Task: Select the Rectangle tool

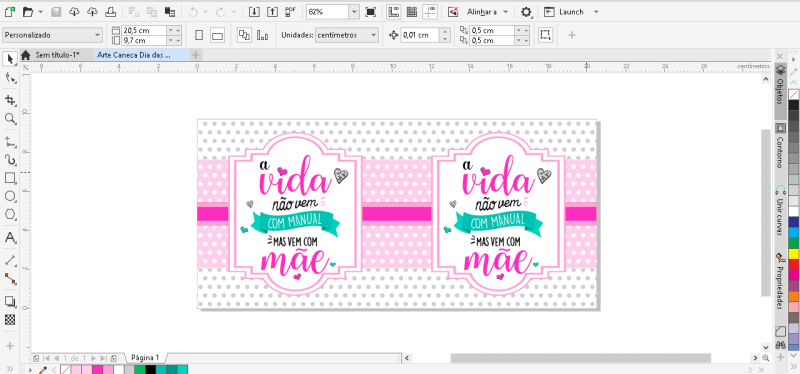Action: pos(10,178)
